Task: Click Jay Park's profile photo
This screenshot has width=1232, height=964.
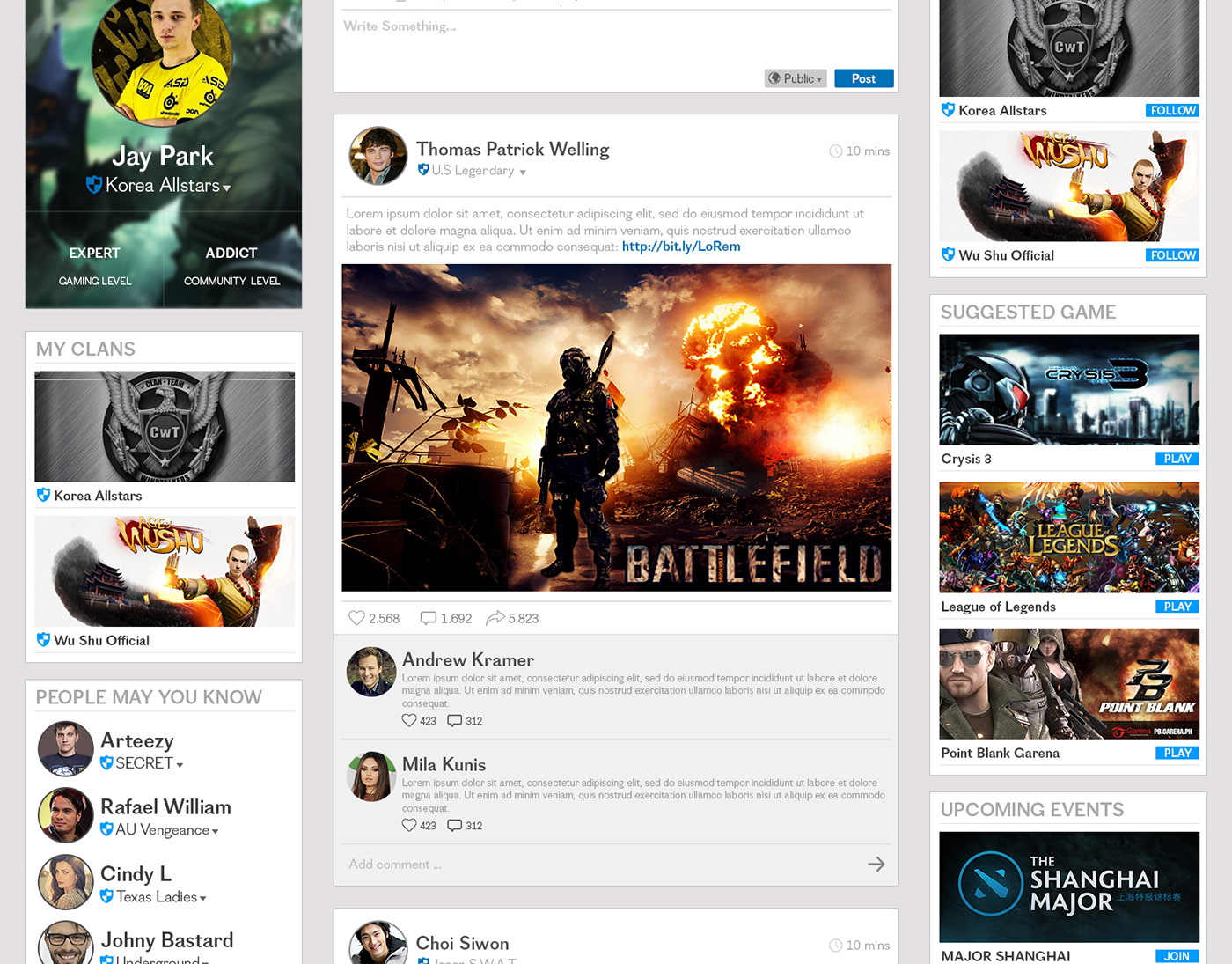Action: tap(162, 55)
